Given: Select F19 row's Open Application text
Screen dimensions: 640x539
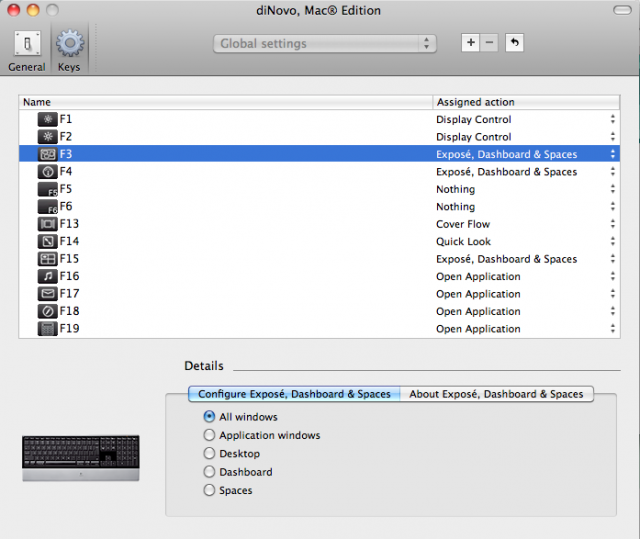Looking at the screenshot, I should click(478, 329).
